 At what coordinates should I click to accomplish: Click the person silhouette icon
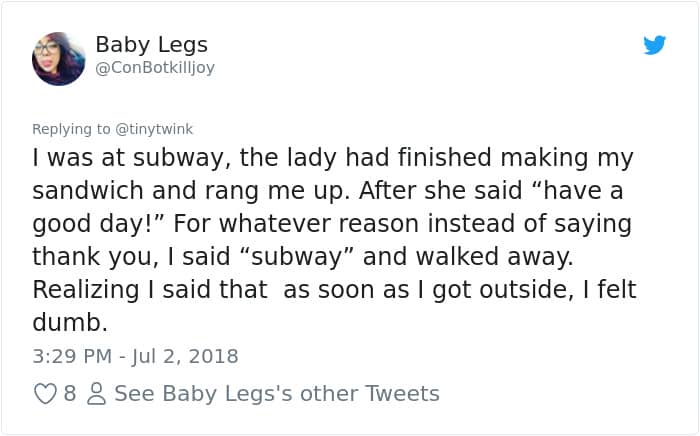pos(96,394)
